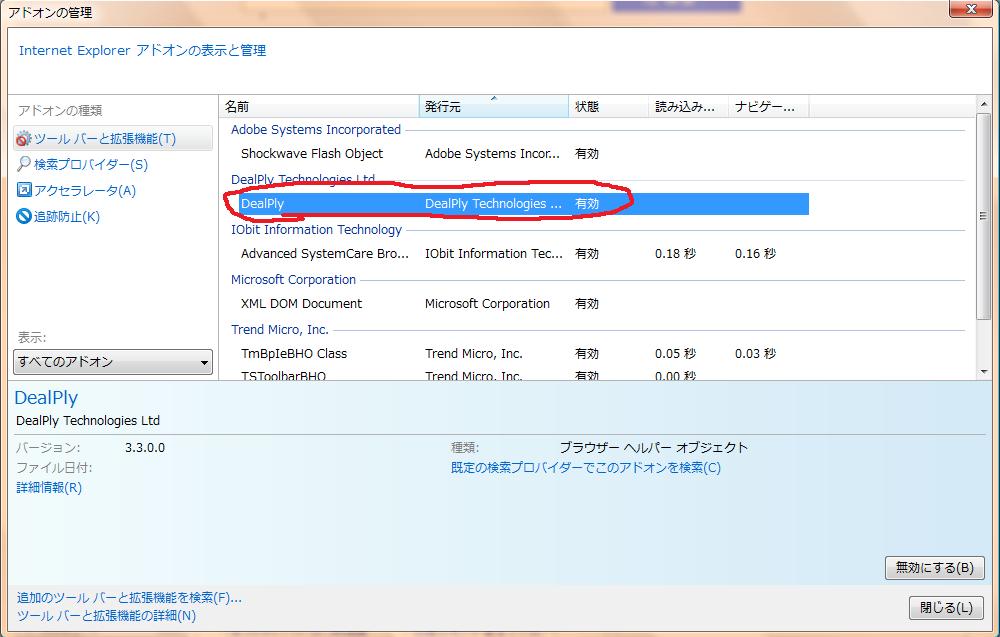Sort by the 状態 column header
This screenshot has width=1000, height=637.
[x=608, y=106]
